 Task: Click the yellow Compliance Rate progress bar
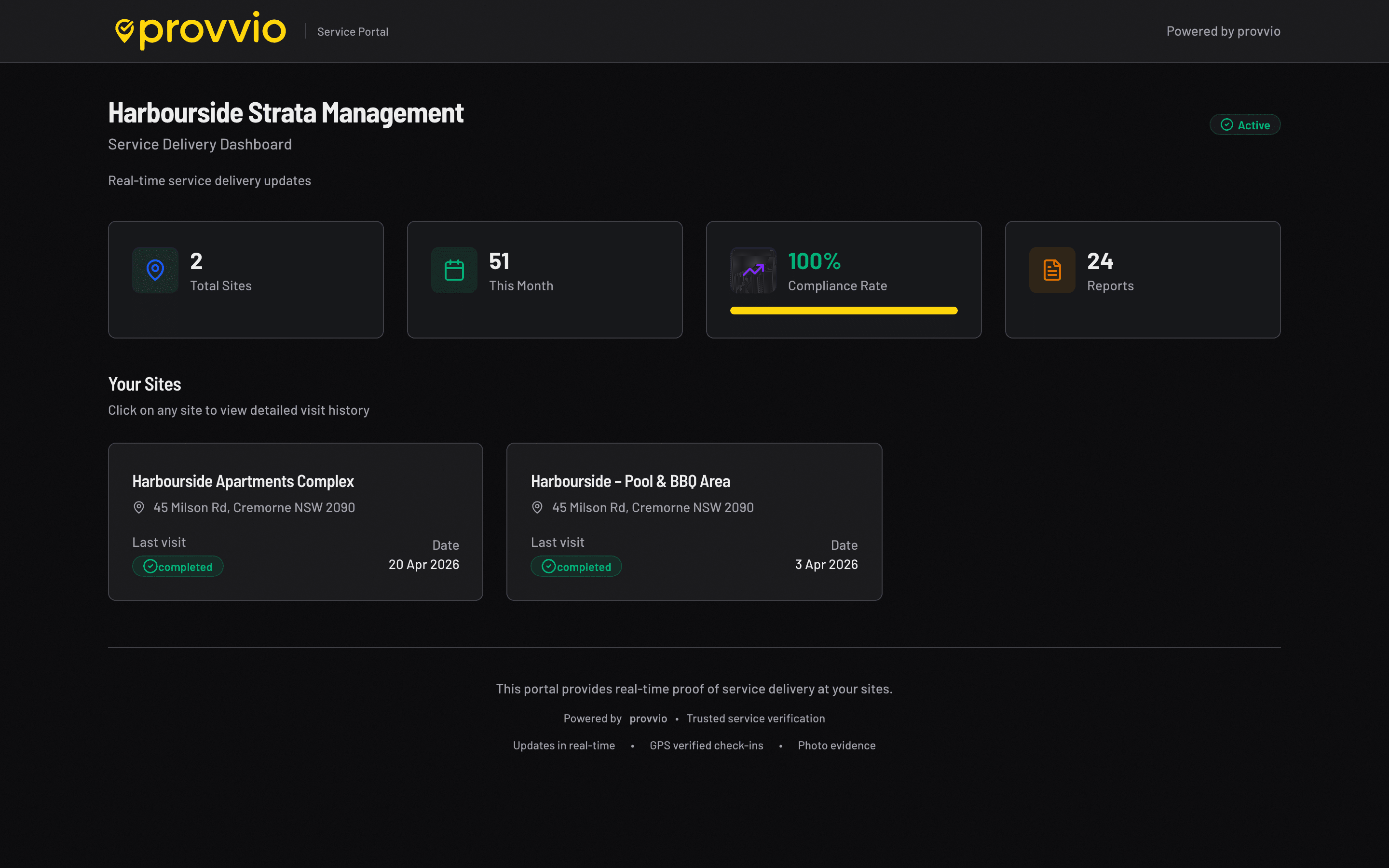(843, 310)
